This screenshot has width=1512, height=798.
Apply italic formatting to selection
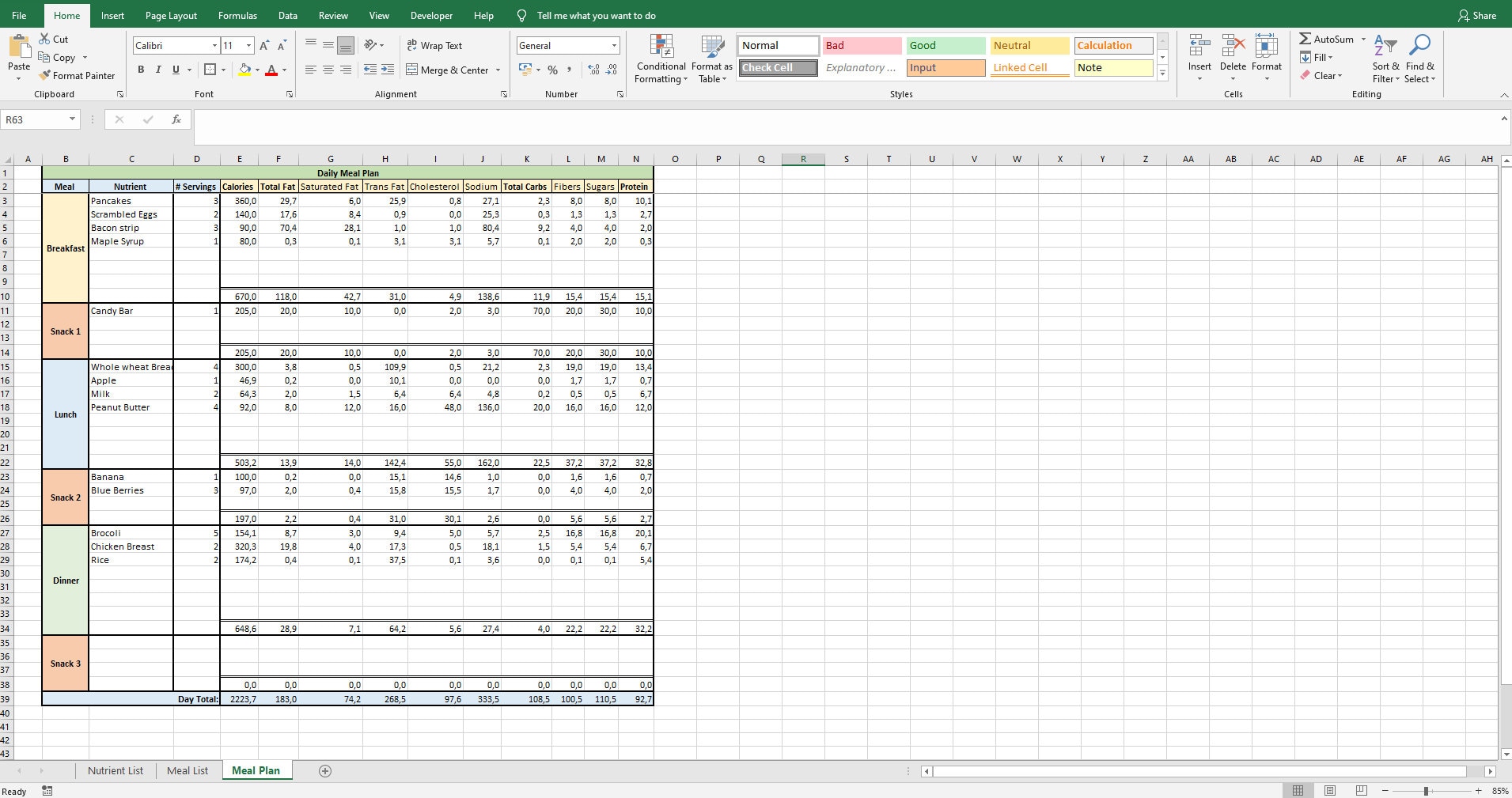[x=158, y=70]
